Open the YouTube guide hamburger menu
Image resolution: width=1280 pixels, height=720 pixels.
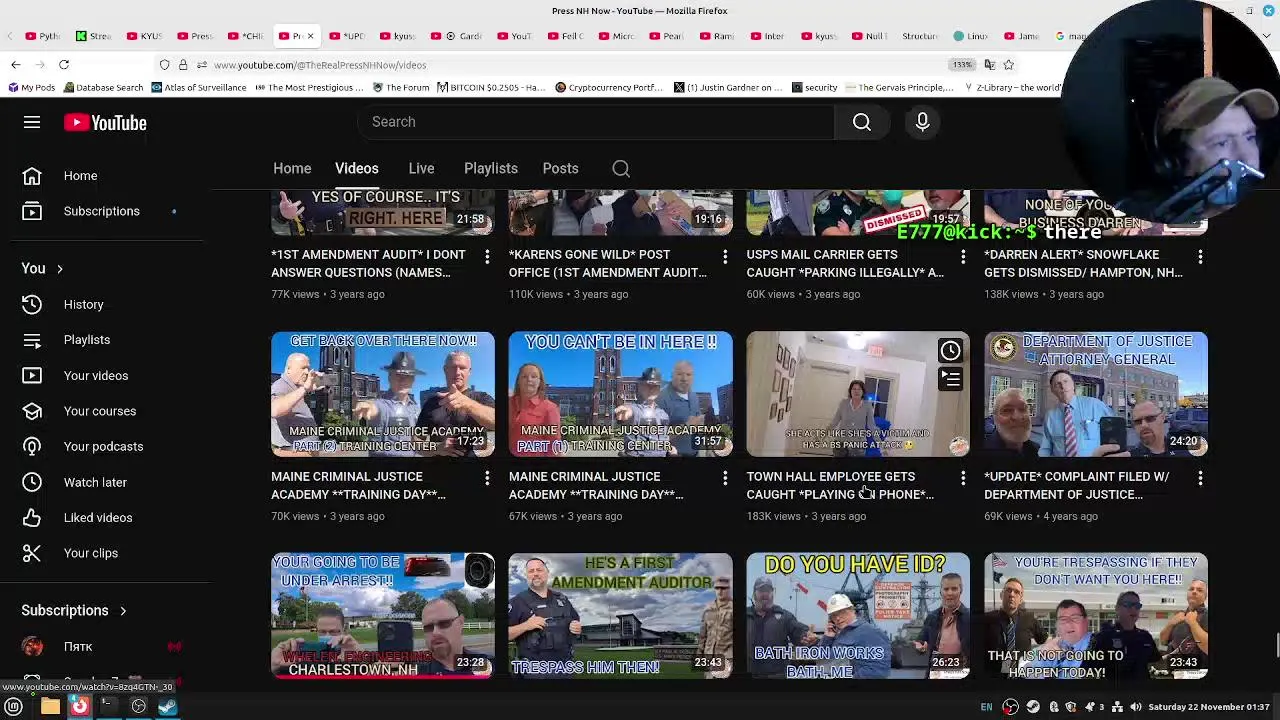[x=32, y=122]
